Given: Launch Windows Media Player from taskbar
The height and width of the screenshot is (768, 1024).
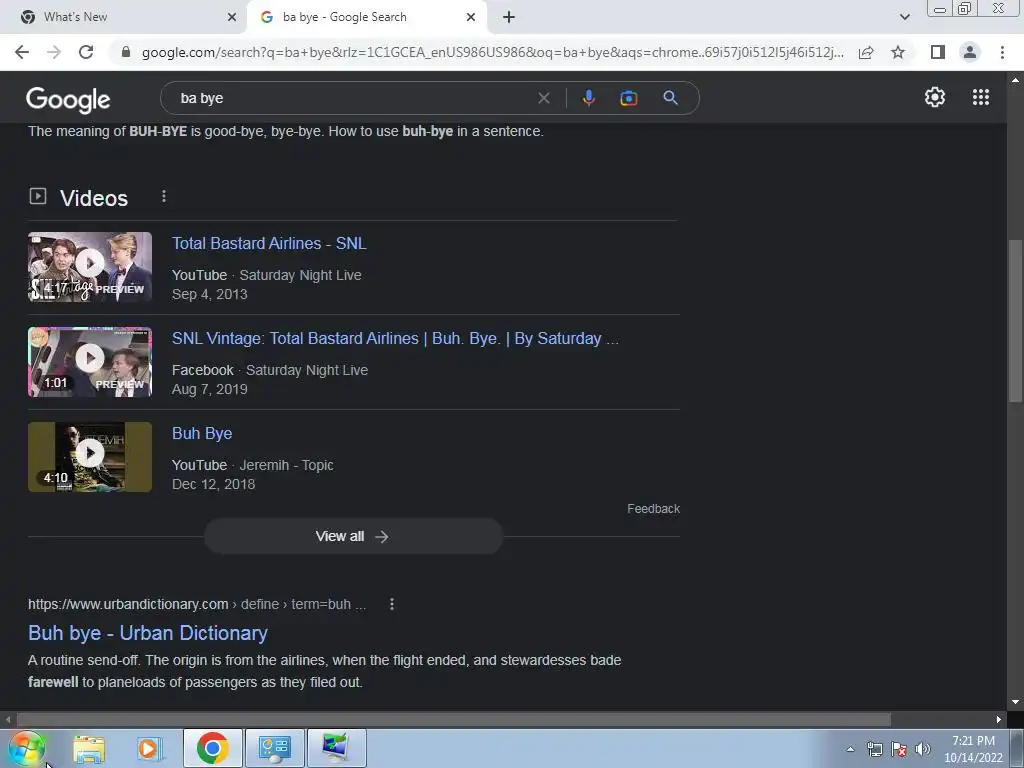Looking at the screenshot, I should coord(149,748).
